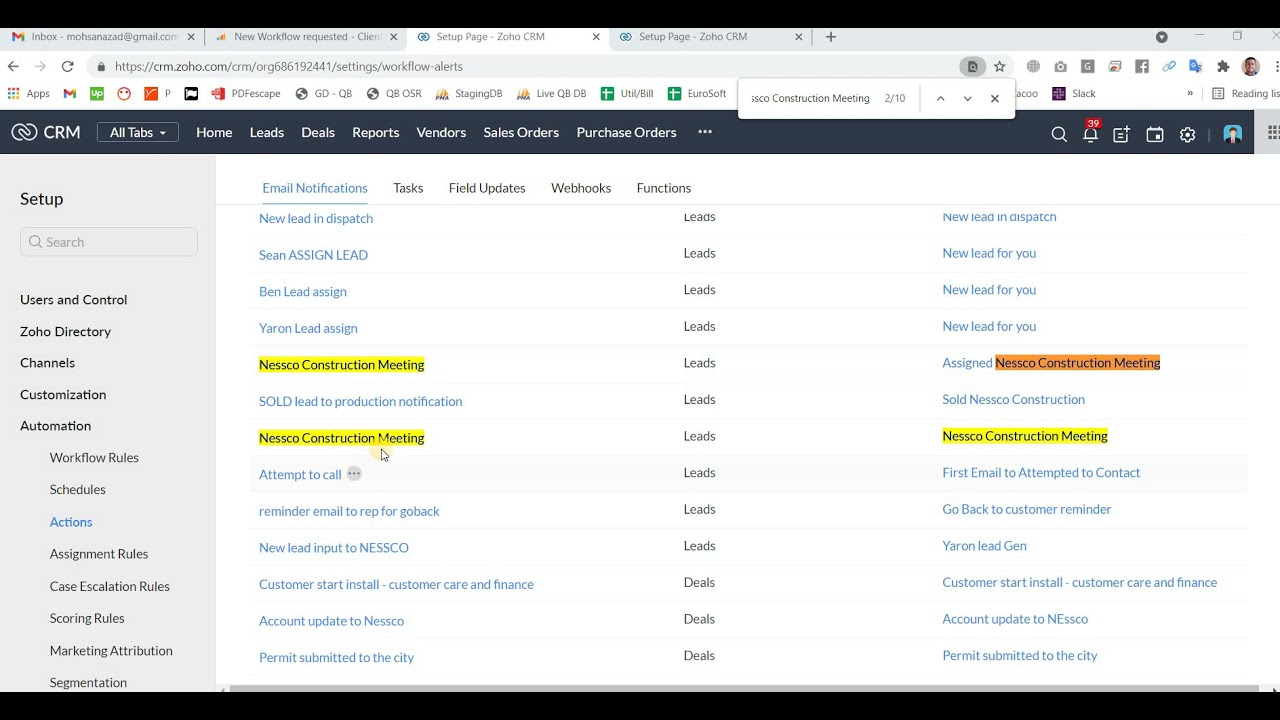
Task: Open the Attempt to call notification
Action: click(x=300, y=474)
